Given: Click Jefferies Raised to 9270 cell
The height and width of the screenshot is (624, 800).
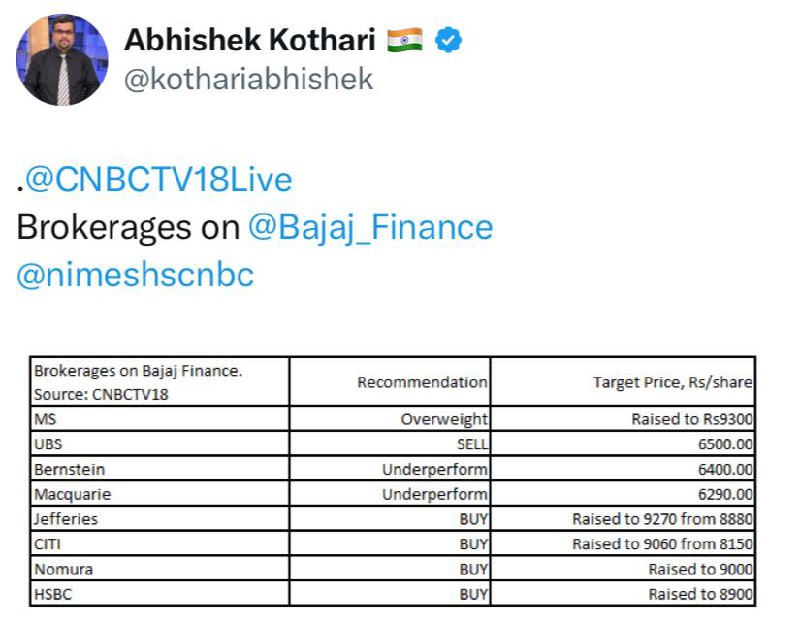Looking at the screenshot, I should 622,519.
